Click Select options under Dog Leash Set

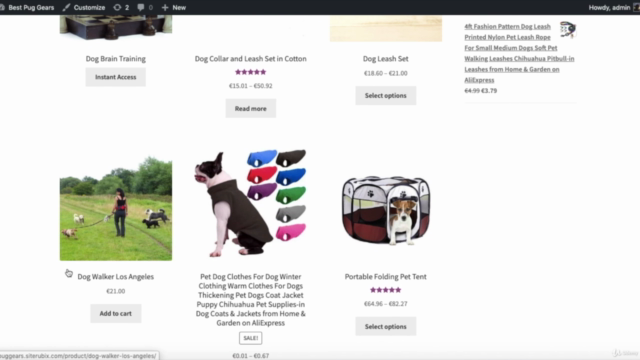point(386,96)
